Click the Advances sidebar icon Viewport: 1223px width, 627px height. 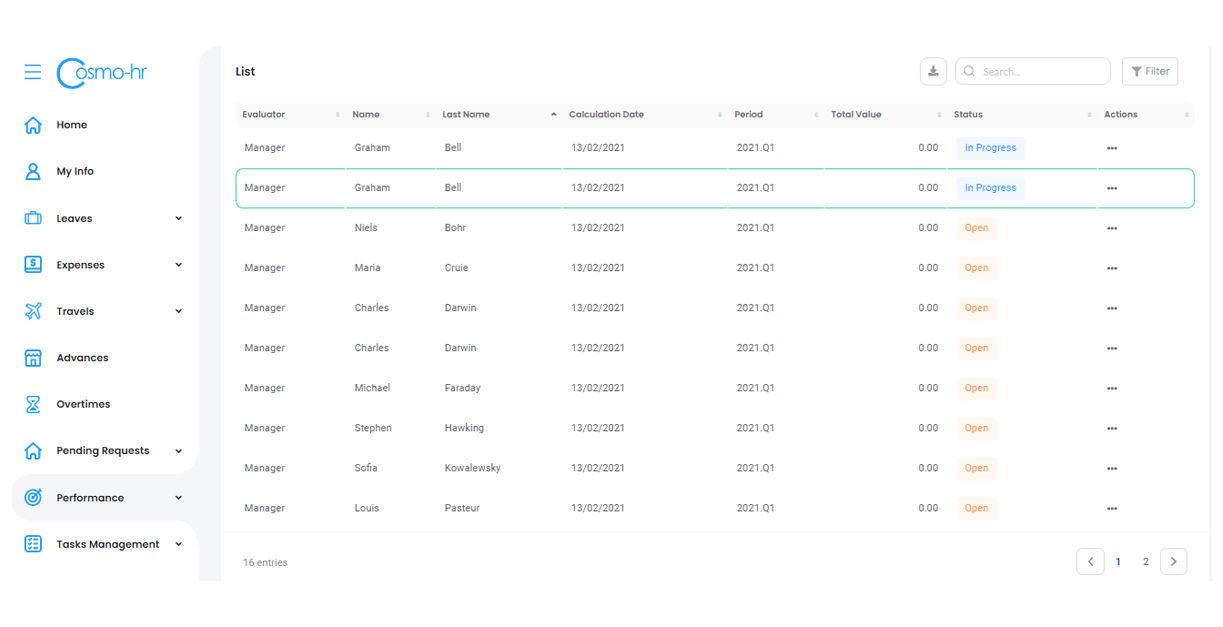(x=33, y=358)
